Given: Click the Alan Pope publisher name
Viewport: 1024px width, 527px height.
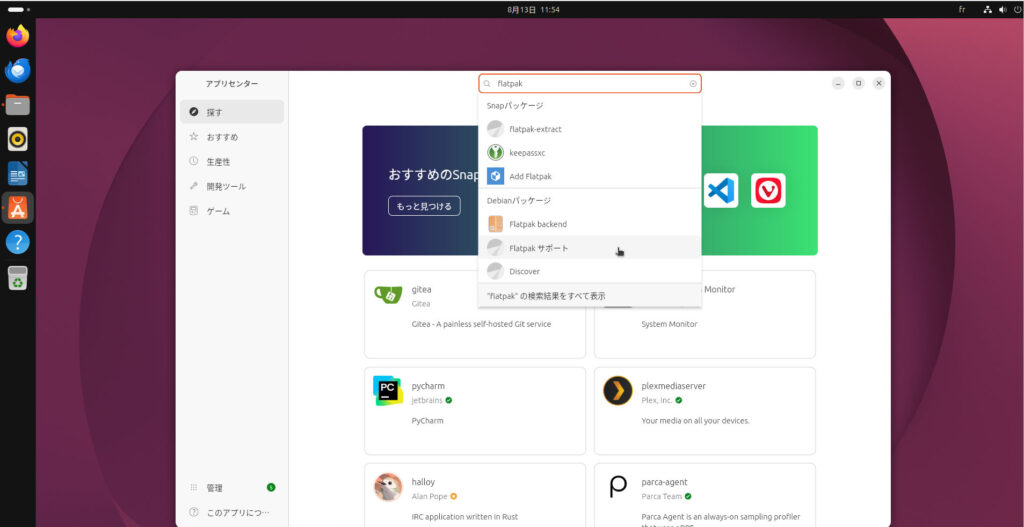Looking at the screenshot, I should pos(430,496).
